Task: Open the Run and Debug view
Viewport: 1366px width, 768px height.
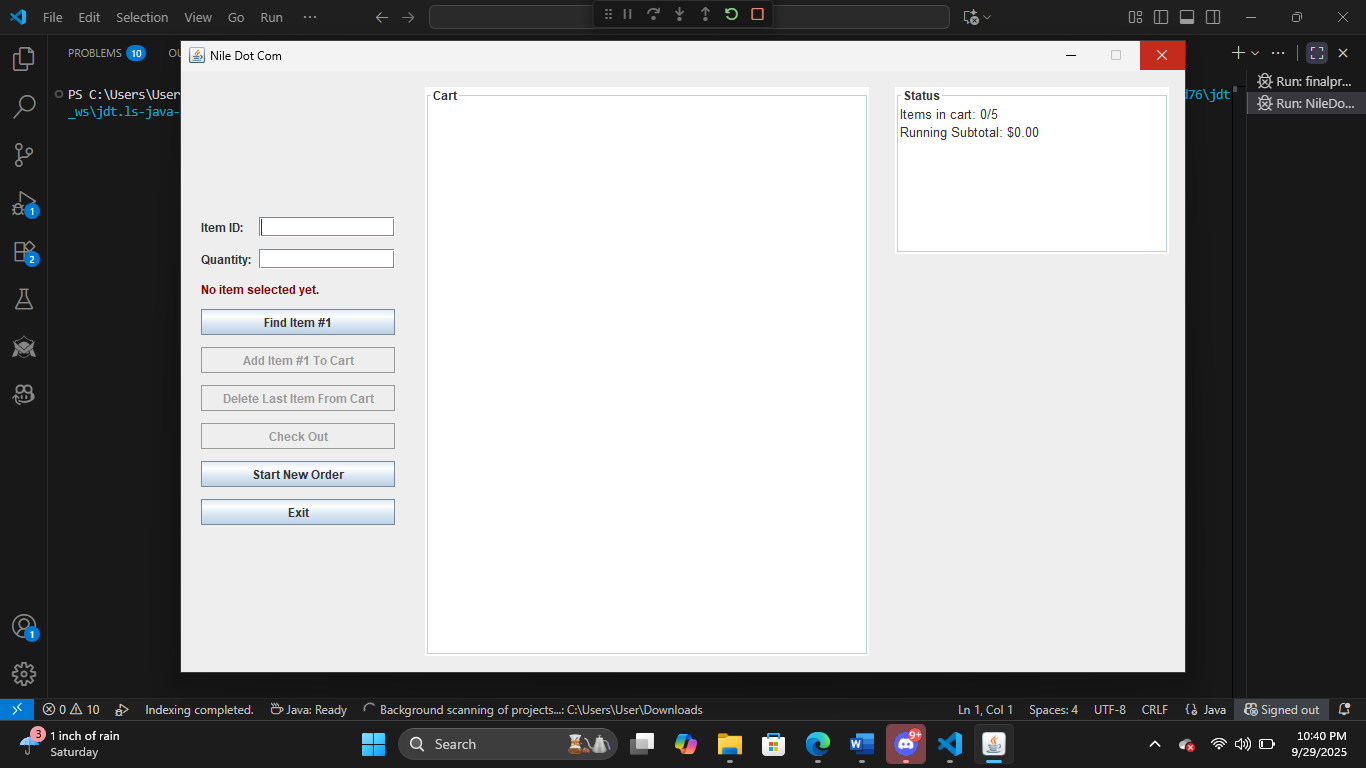Action: (24, 203)
